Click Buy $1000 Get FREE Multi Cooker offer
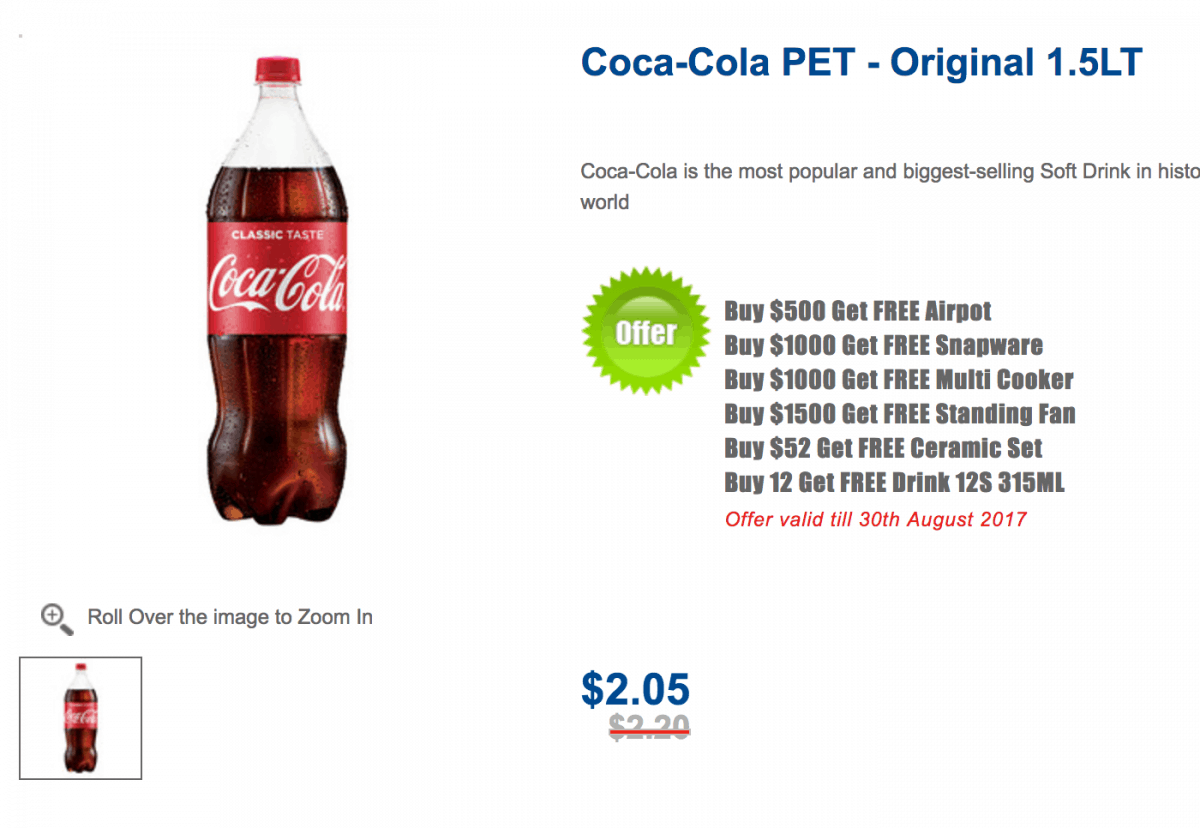1200x828 pixels. coord(898,380)
